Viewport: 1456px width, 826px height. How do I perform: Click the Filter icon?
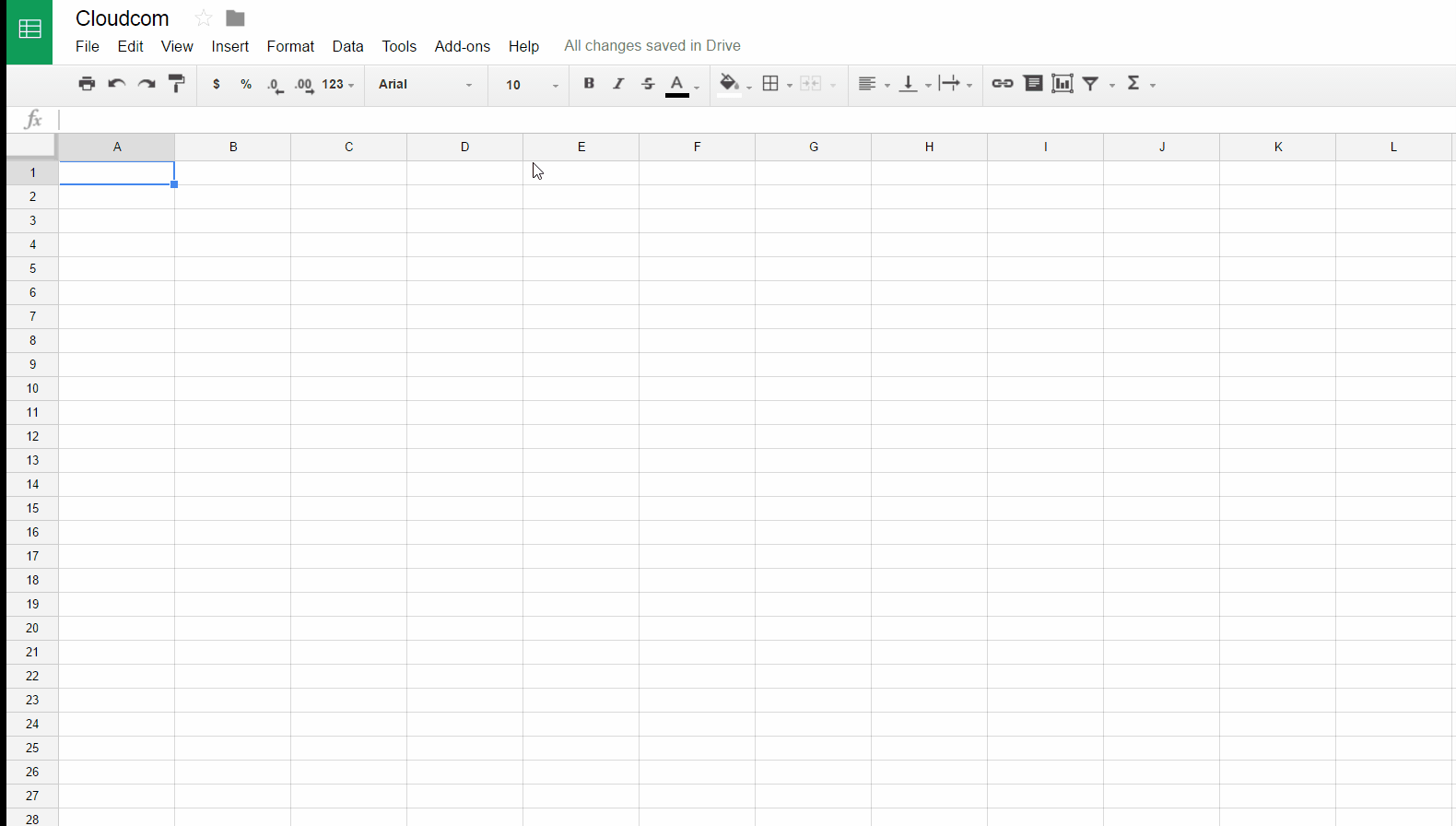click(1091, 84)
